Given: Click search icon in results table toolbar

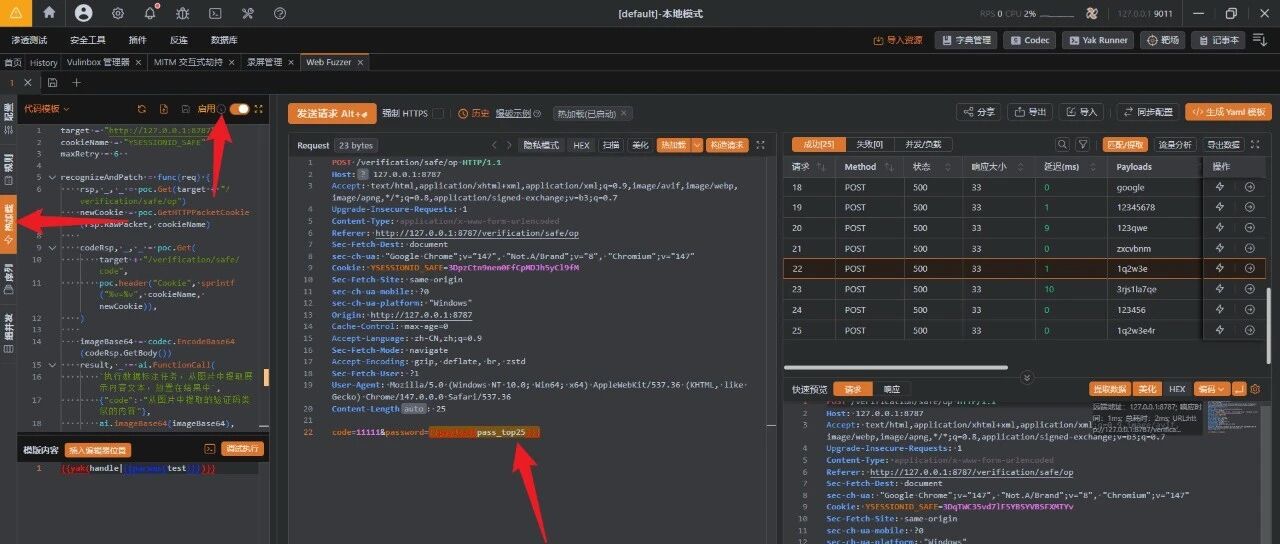Looking at the screenshot, I should [x=1062, y=144].
